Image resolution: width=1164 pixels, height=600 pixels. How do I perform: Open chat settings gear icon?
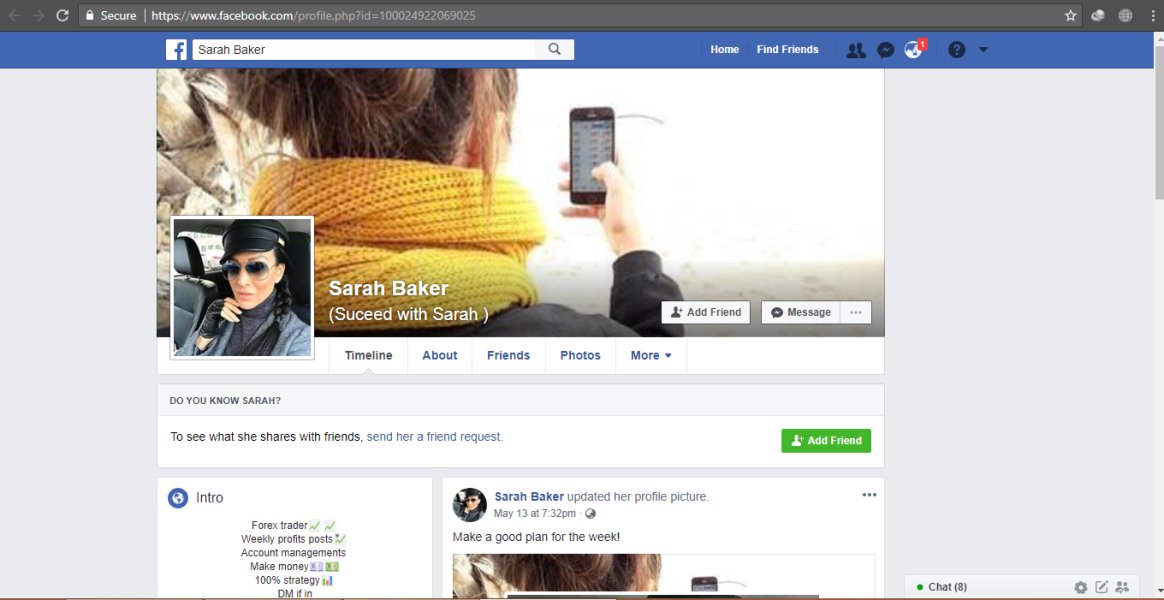click(1081, 587)
